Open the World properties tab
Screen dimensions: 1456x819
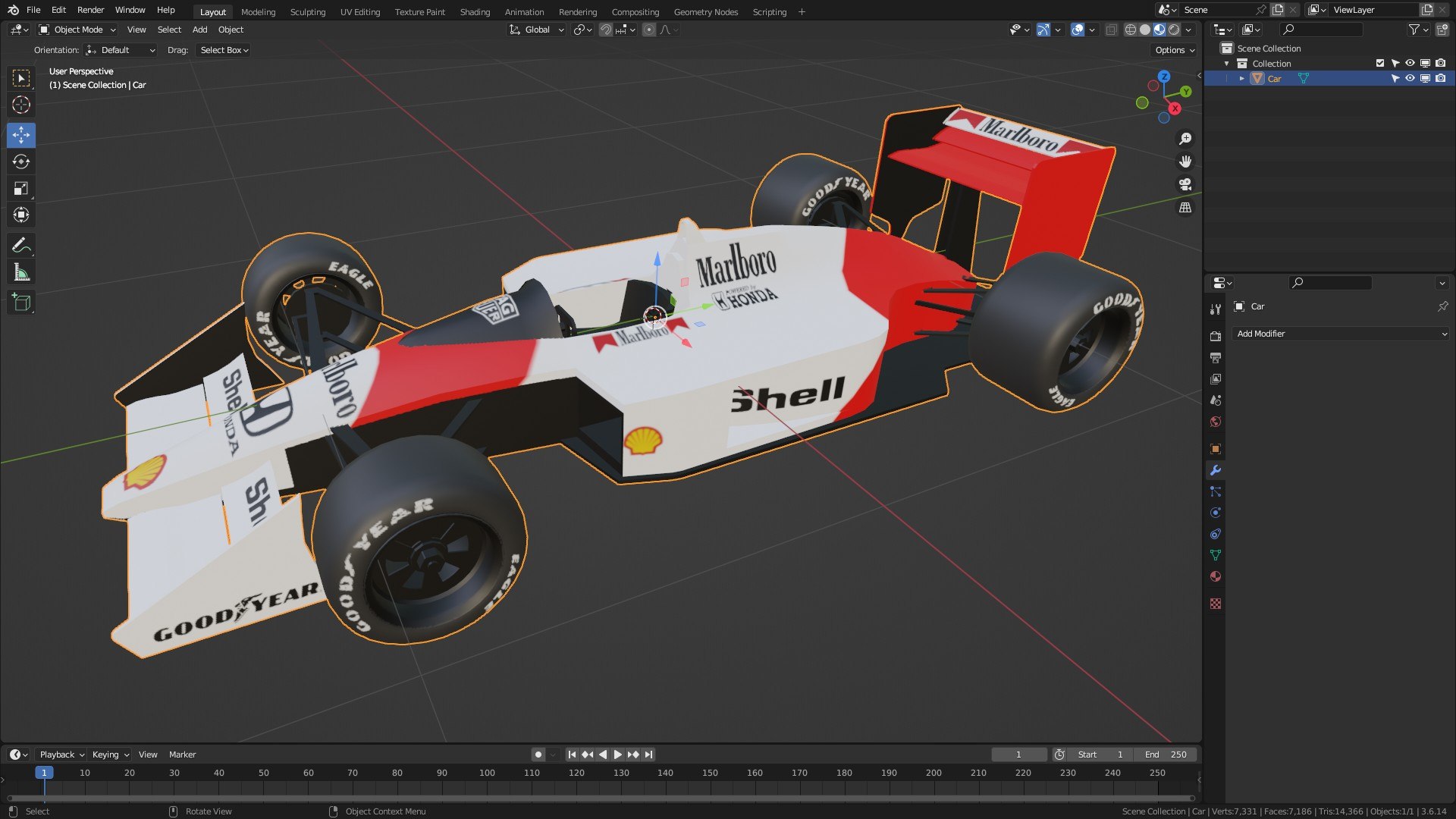[x=1216, y=421]
